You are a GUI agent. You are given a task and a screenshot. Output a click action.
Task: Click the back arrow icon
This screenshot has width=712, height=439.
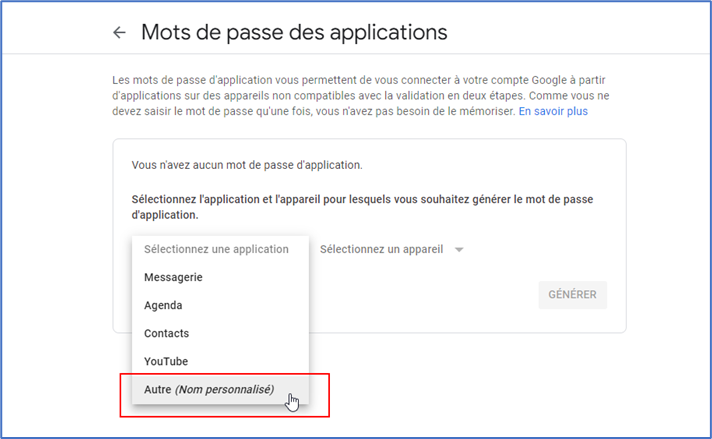[120, 32]
